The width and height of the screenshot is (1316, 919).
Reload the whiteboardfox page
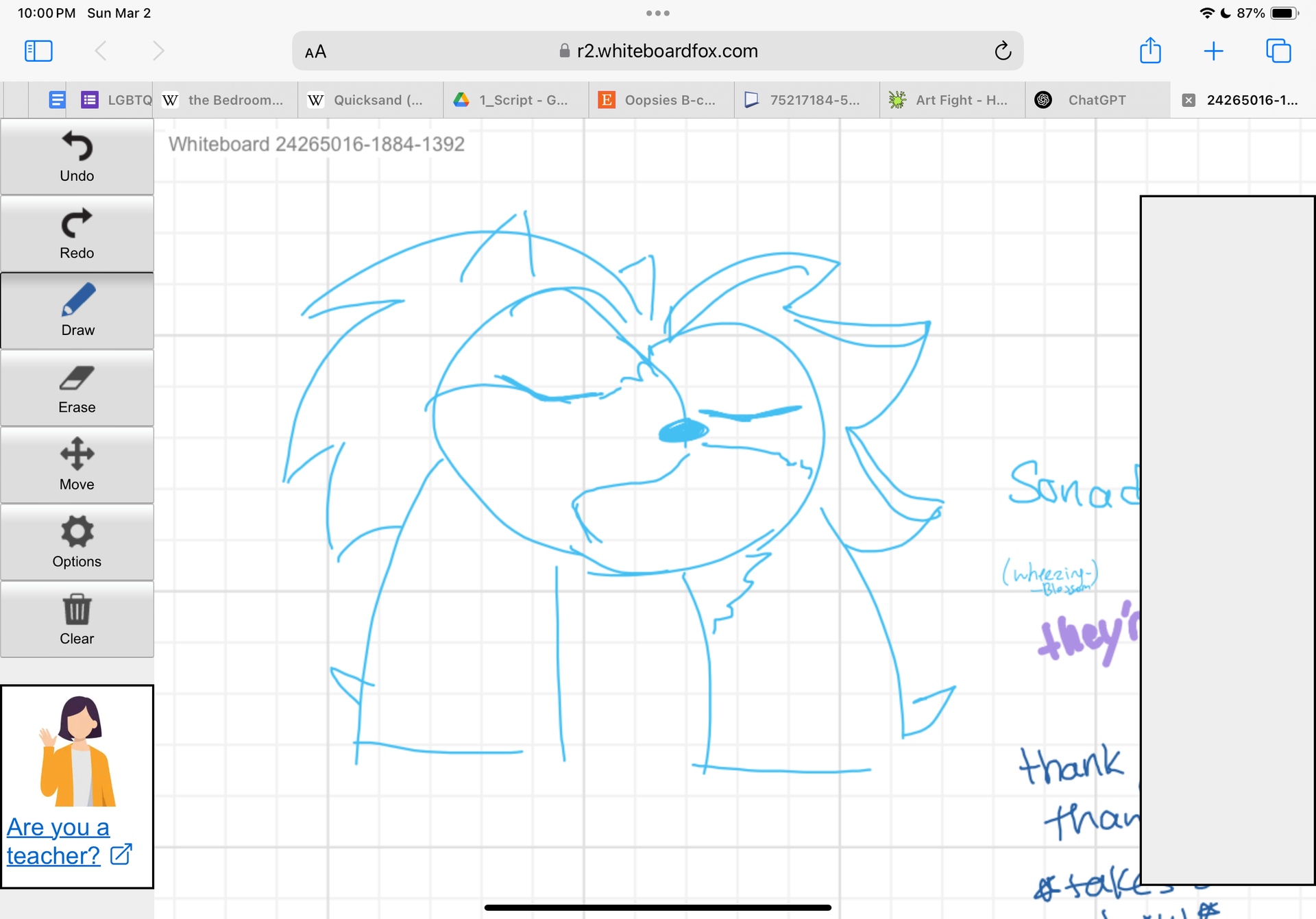click(x=1002, y=51)
